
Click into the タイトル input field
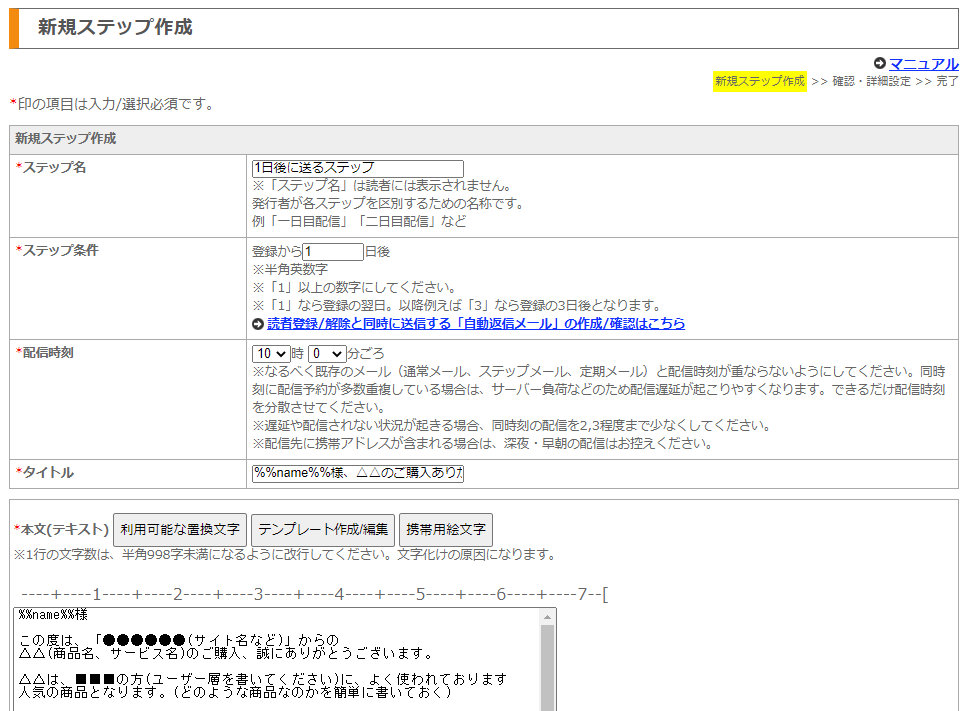click(357, 473)
